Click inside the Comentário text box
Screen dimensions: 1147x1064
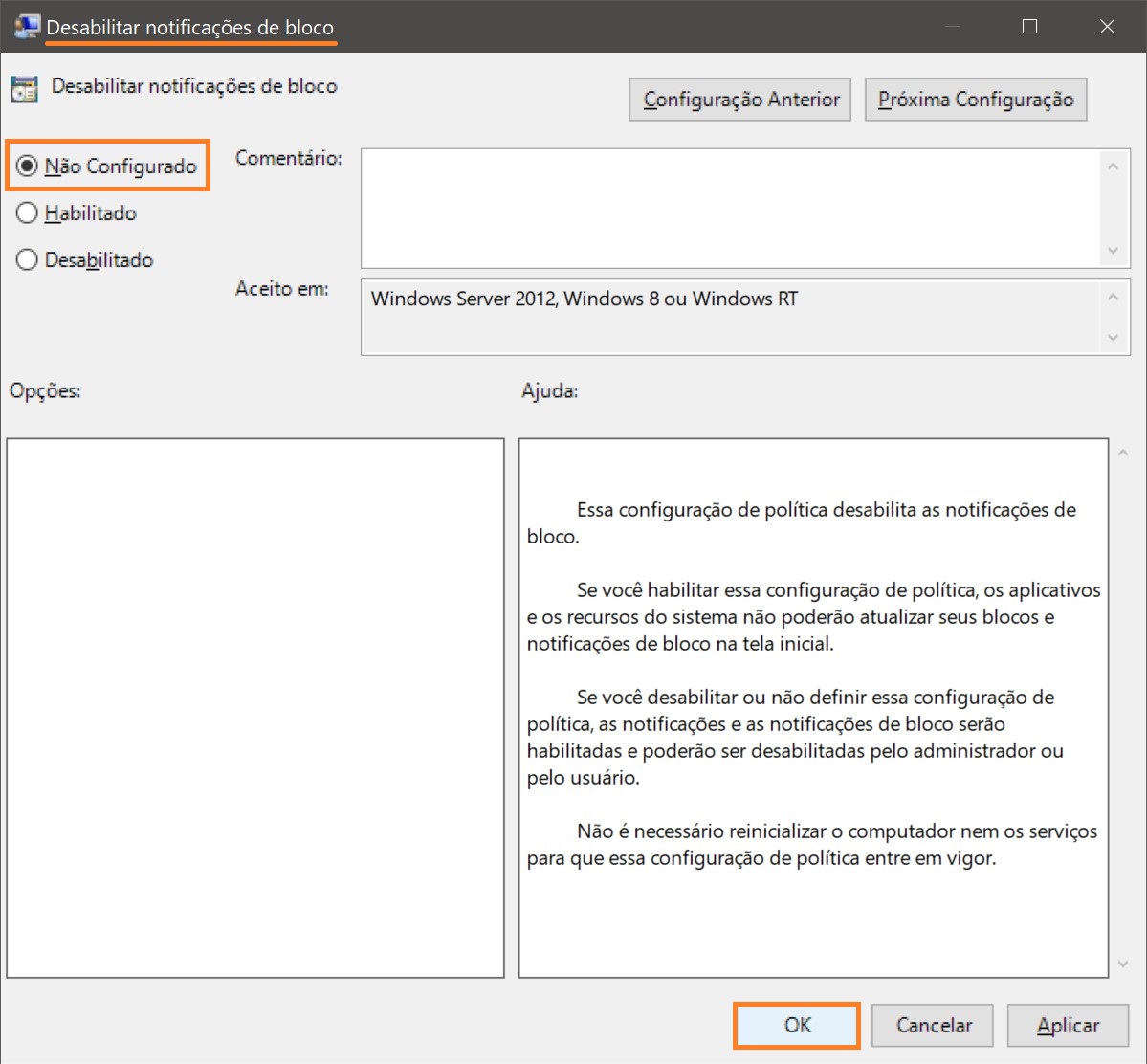(732, 208)
